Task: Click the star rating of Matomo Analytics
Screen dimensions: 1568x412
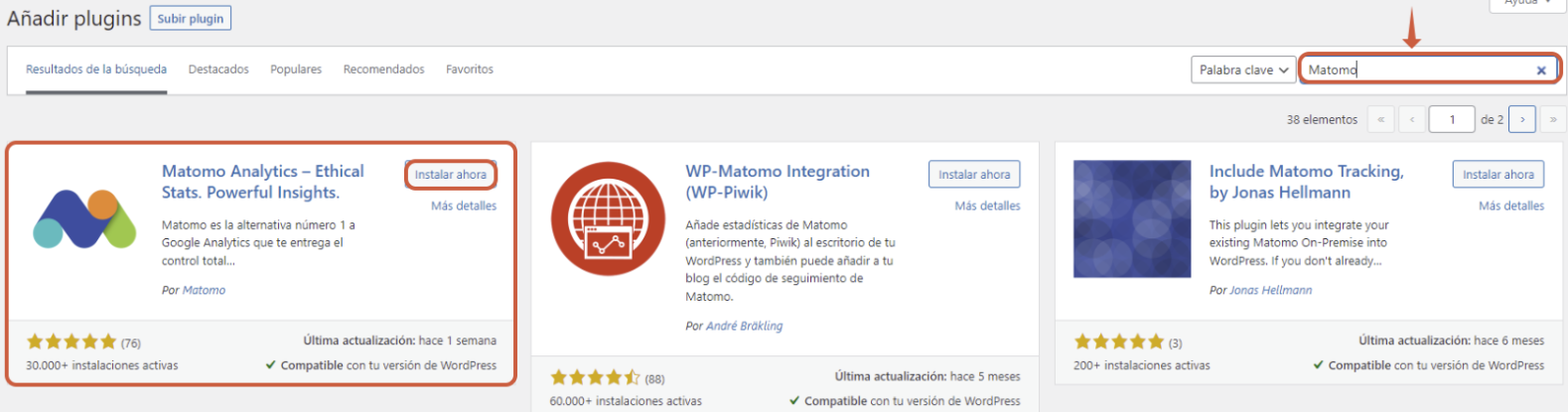Action: tap(71, 342)
